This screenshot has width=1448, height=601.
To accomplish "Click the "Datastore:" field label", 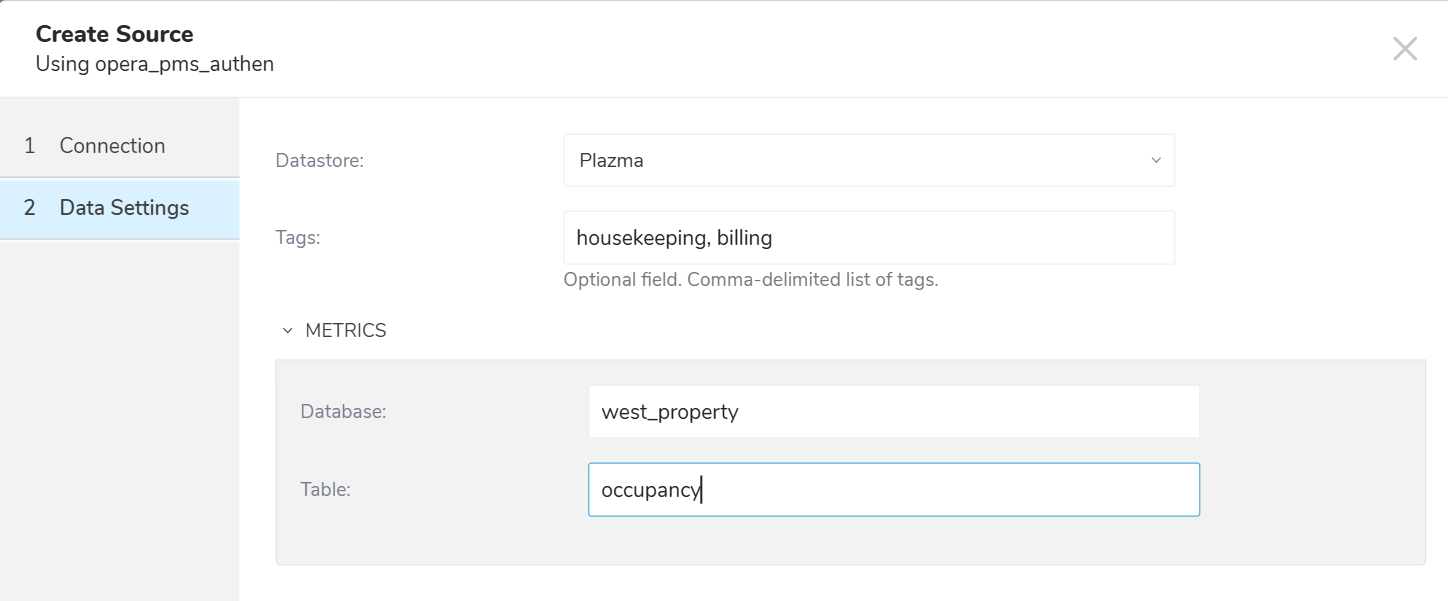I will (319, 160).
